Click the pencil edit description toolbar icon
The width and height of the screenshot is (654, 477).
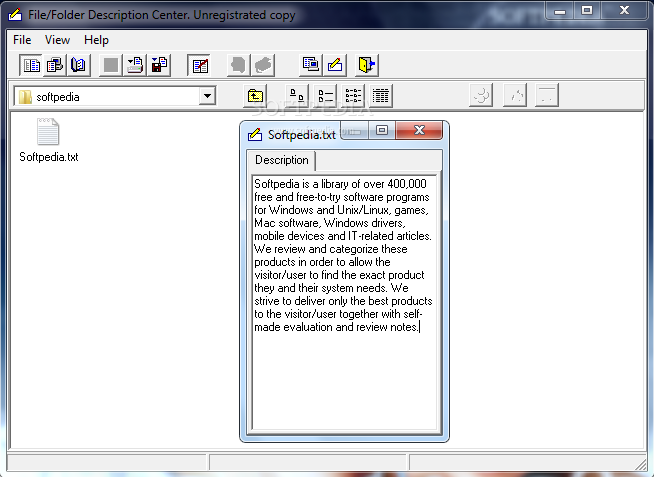335,65
